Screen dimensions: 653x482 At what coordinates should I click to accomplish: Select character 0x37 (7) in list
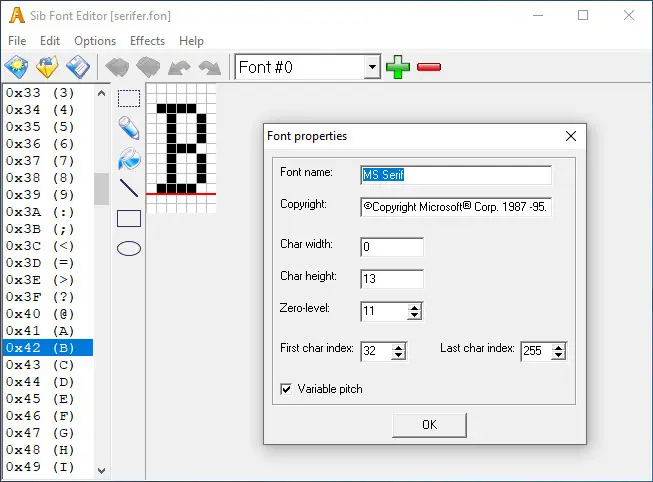click(47, 161)
